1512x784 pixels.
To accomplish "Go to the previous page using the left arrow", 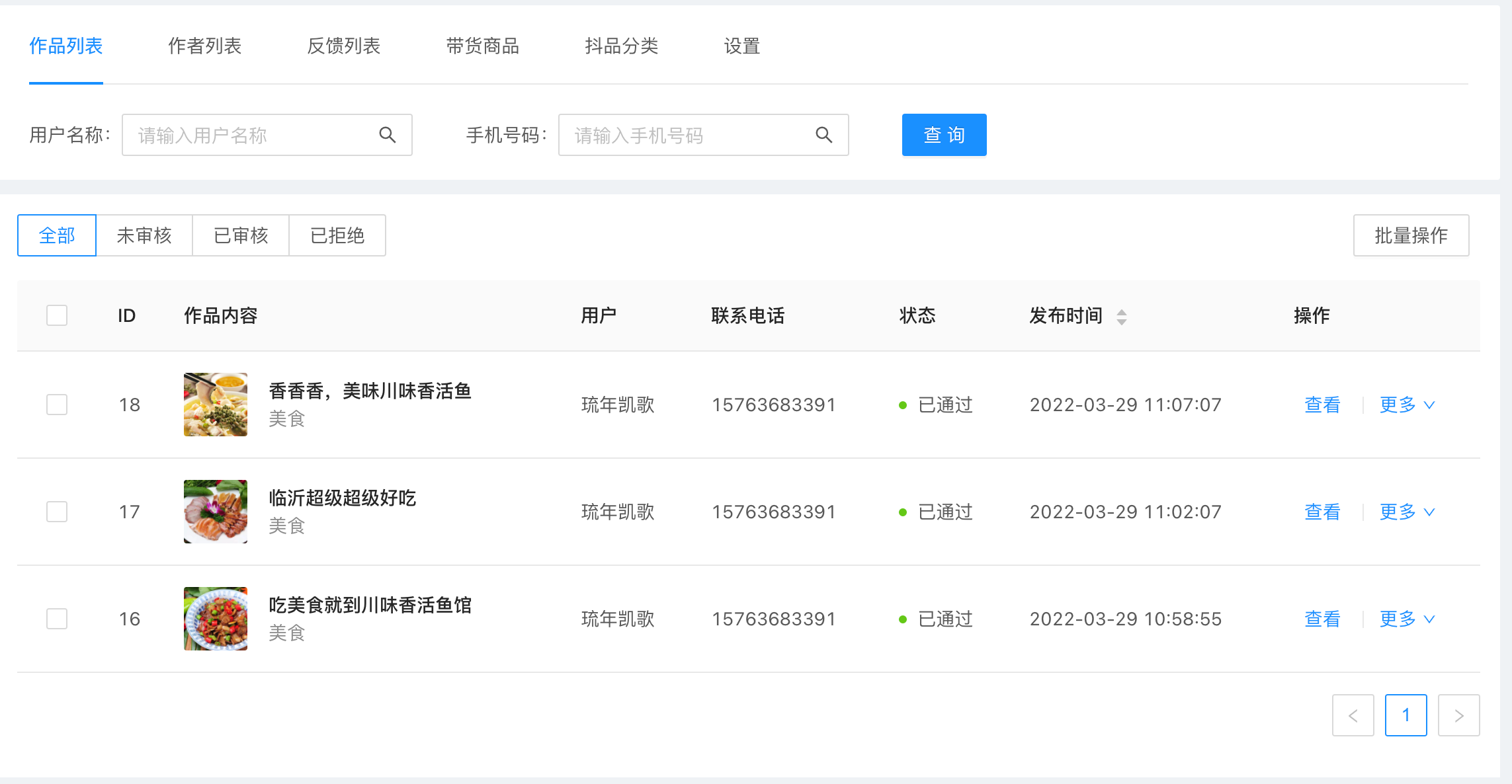I will point(1353,715).
